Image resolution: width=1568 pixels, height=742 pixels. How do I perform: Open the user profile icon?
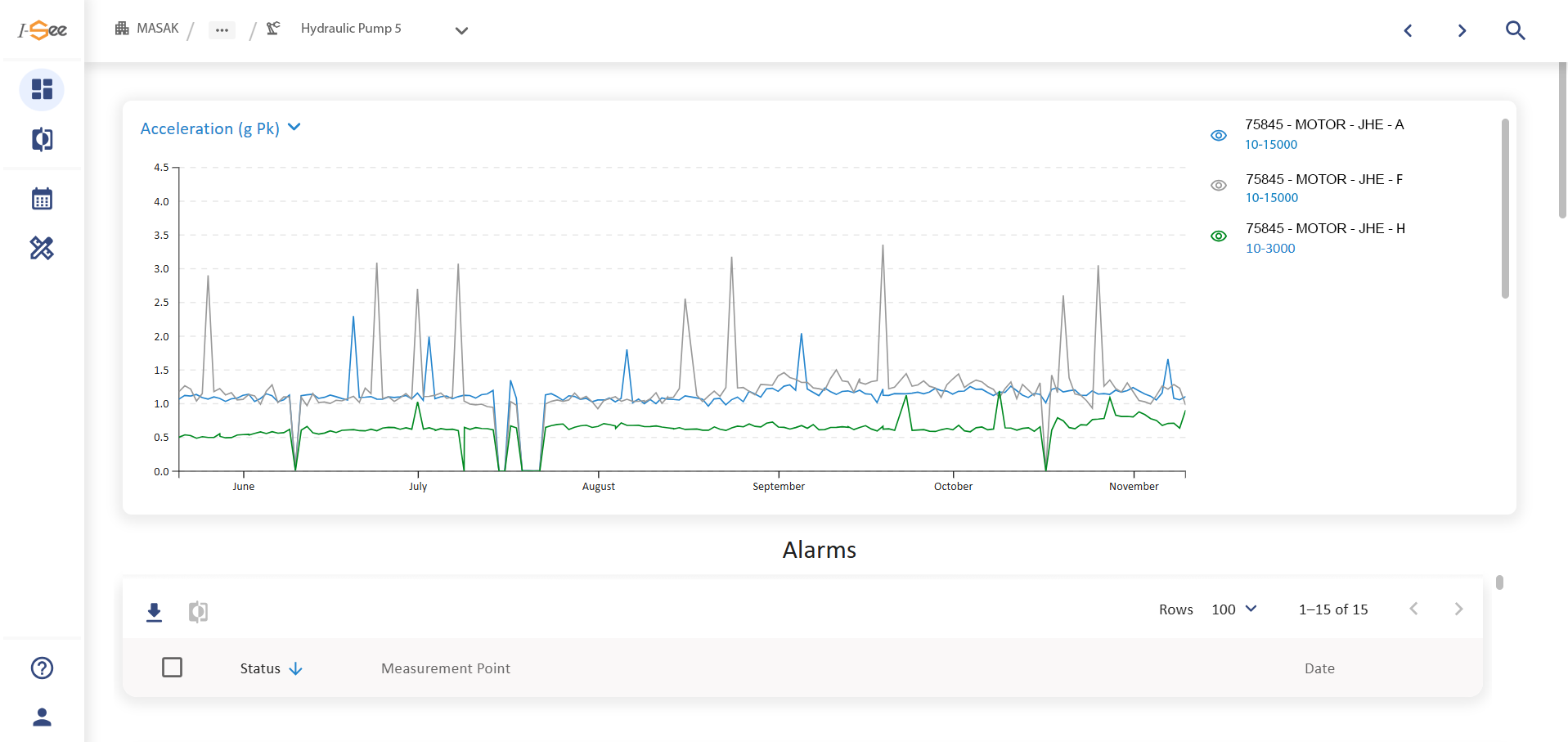[42, 717]
